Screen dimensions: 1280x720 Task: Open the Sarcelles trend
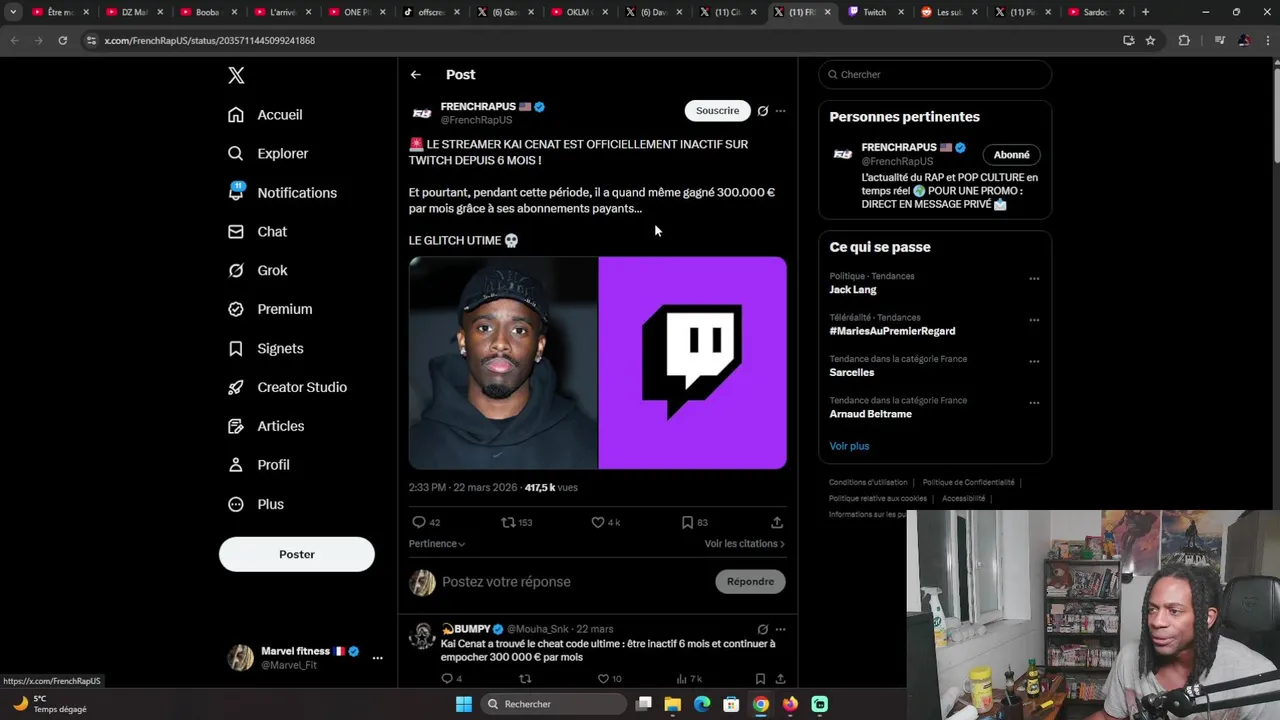click(x=852, y=373)
